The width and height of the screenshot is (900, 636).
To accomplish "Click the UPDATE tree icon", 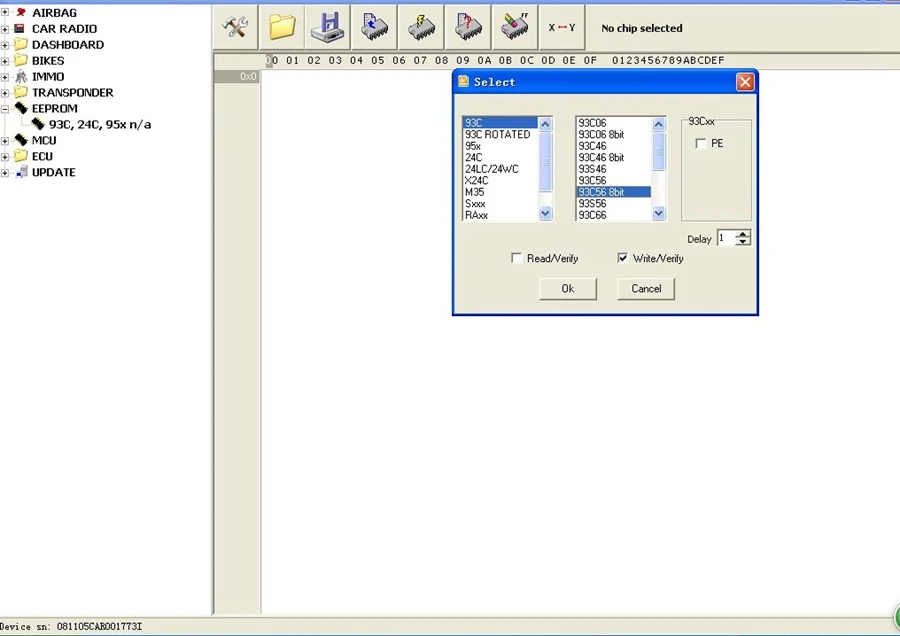I will click(21, 172).
